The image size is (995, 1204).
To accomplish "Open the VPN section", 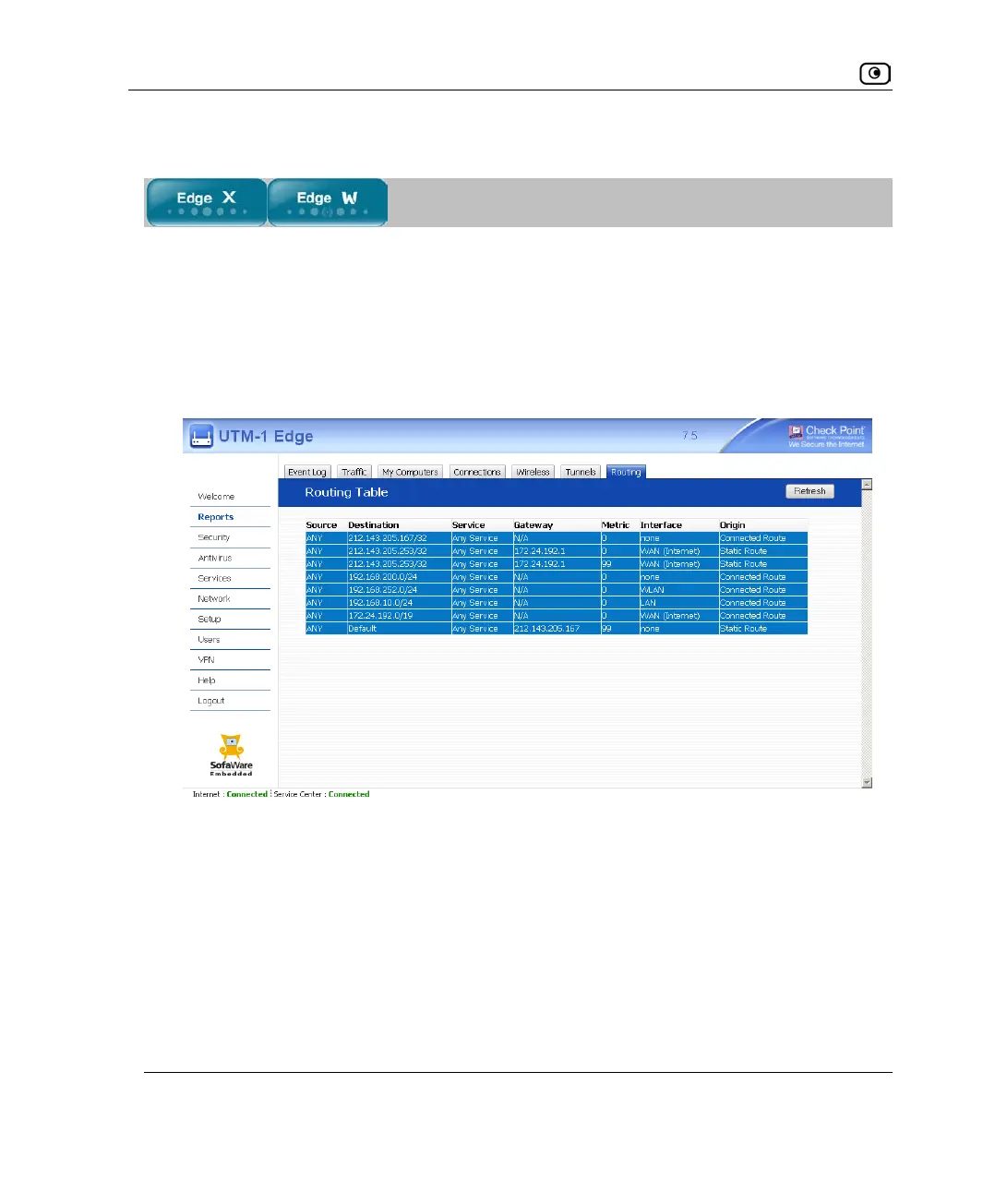I will click(x=206, y=659).
